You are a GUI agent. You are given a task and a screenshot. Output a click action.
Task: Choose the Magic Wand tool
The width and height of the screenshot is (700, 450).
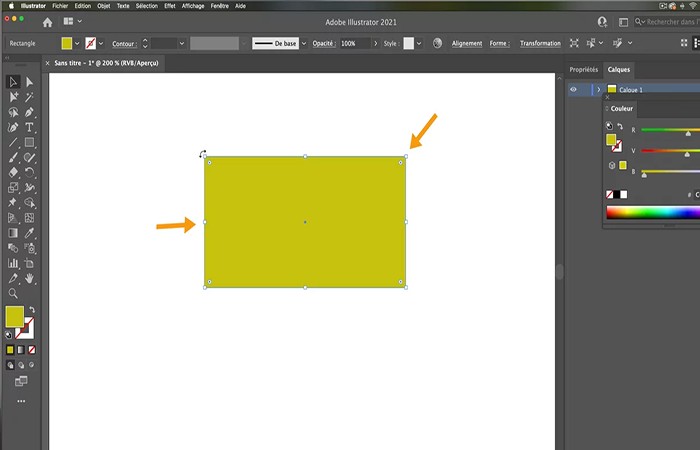coord(30,97)
